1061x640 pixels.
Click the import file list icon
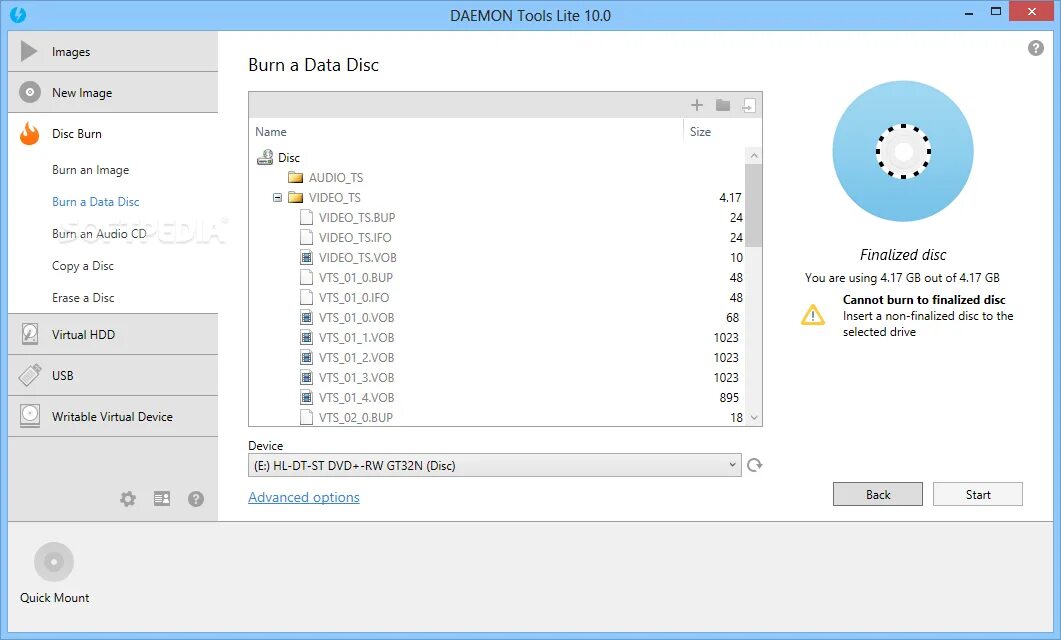749,106
